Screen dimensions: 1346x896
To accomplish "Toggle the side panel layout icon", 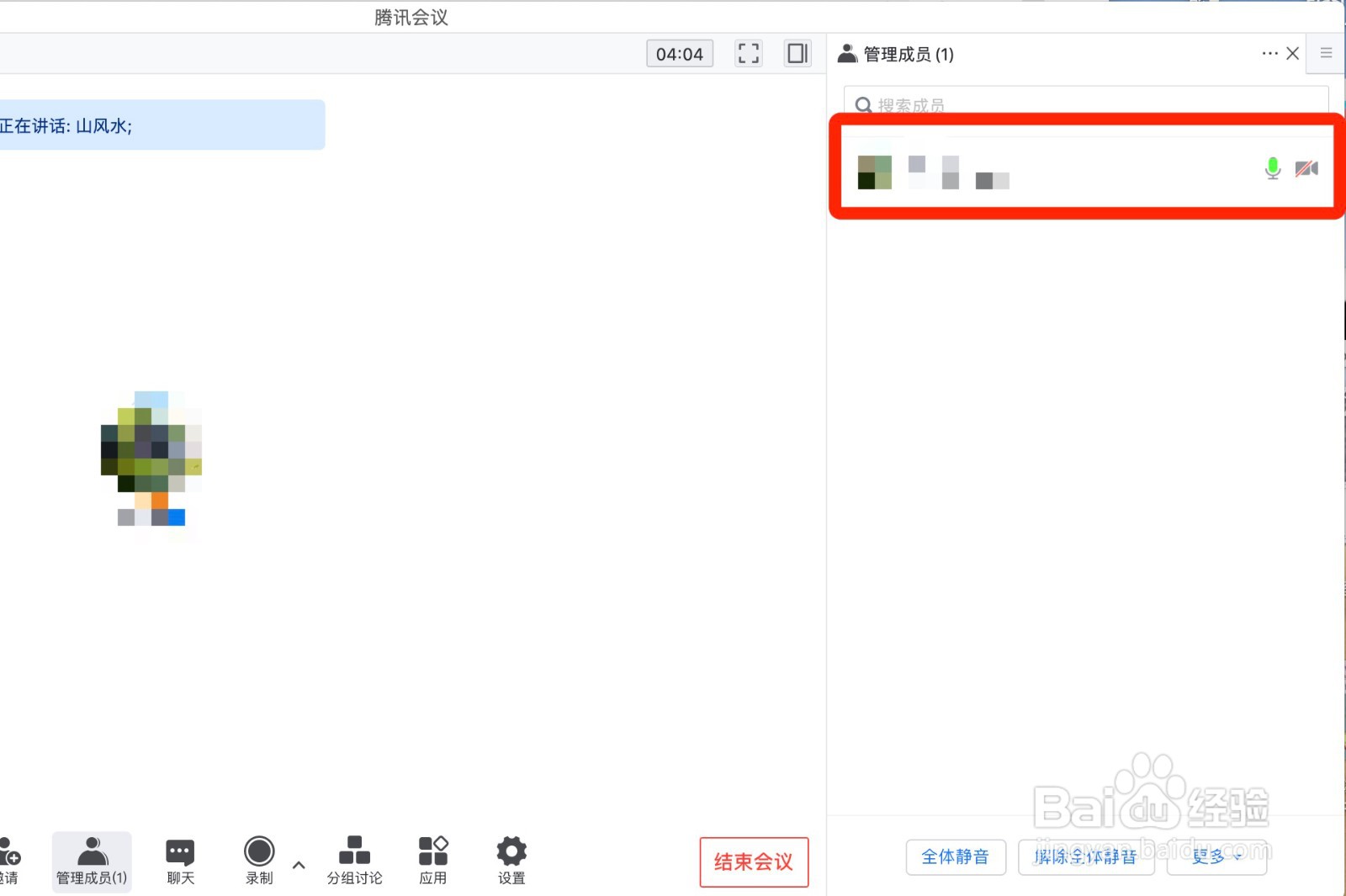I will pos(798,54).
